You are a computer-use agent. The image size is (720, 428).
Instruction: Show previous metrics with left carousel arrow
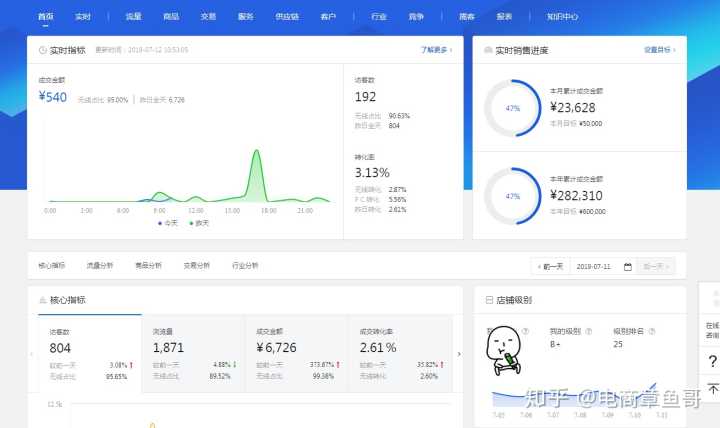pos(32,353)
